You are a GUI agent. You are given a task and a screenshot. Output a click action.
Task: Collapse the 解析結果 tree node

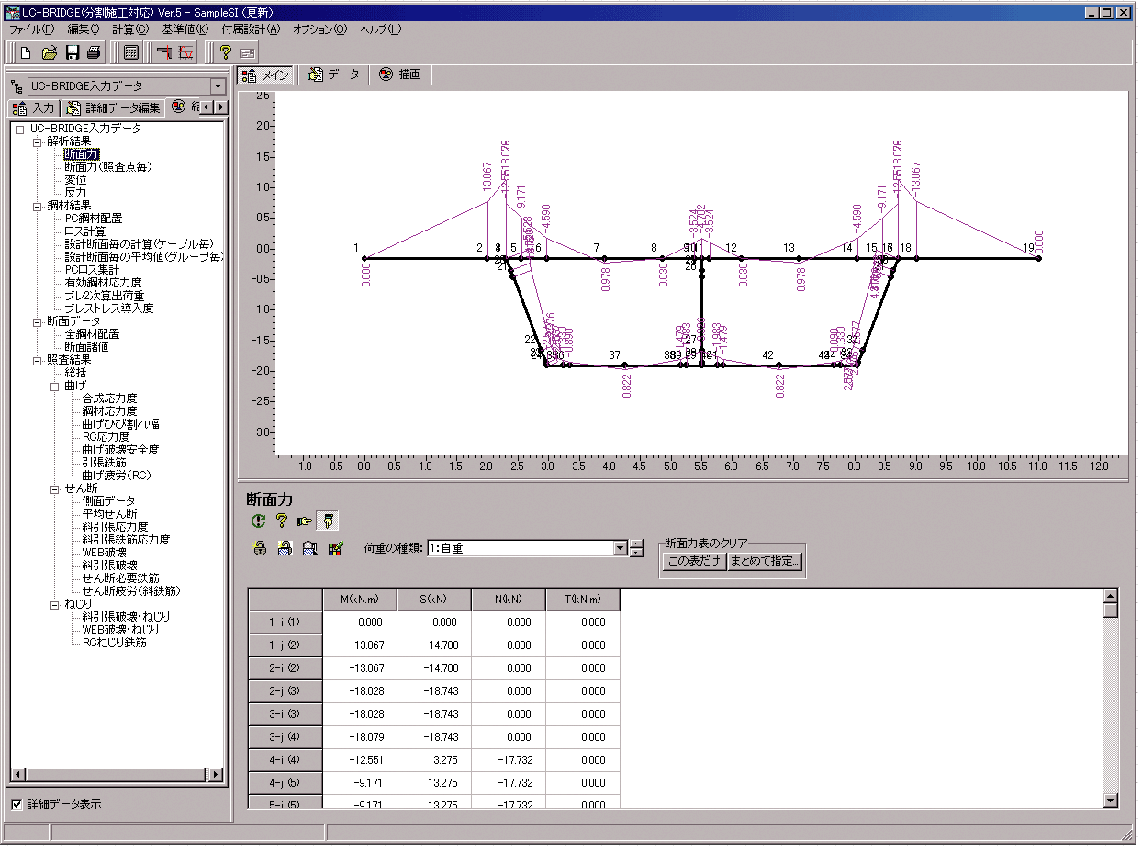click(x=37, y=142)
